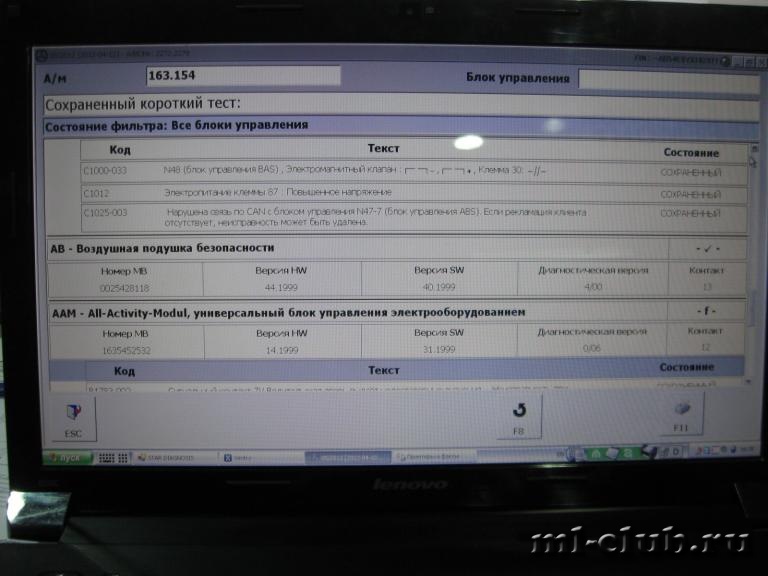768x576 pixels.
Task: Click the Версия HW value 14.1999
Action: [282, 350]
